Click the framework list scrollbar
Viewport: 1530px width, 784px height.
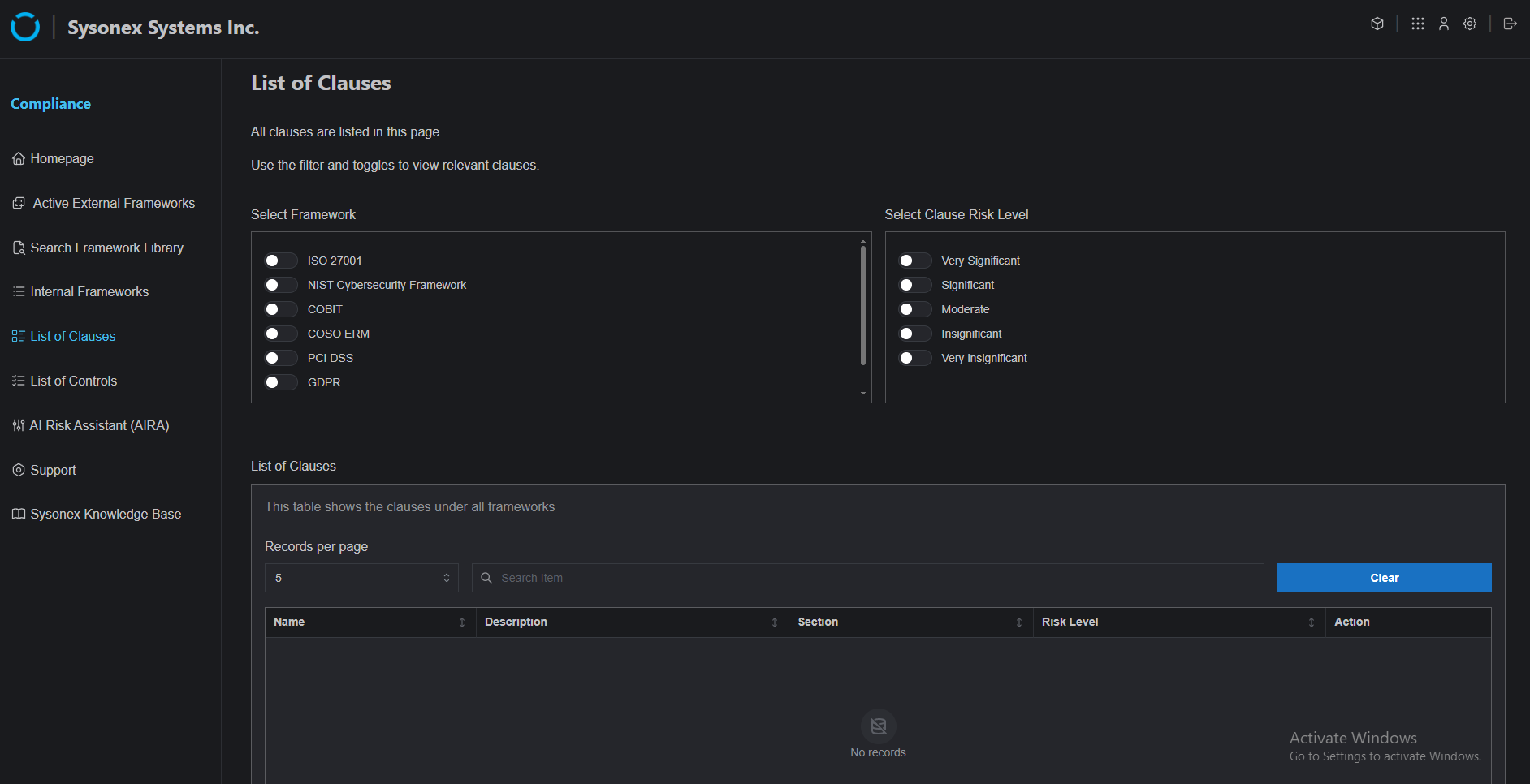click(x=862, y=306)
